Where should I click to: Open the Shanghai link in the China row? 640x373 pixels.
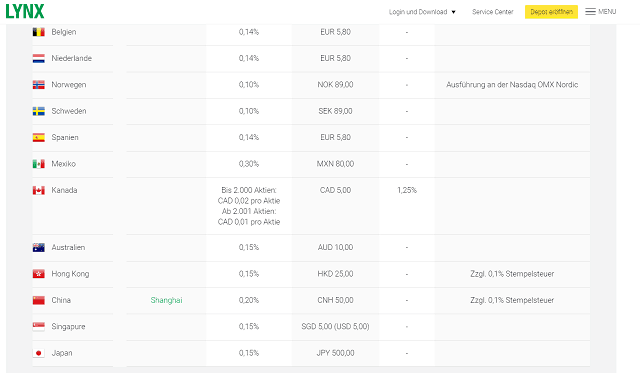click(x=167, y=300)
